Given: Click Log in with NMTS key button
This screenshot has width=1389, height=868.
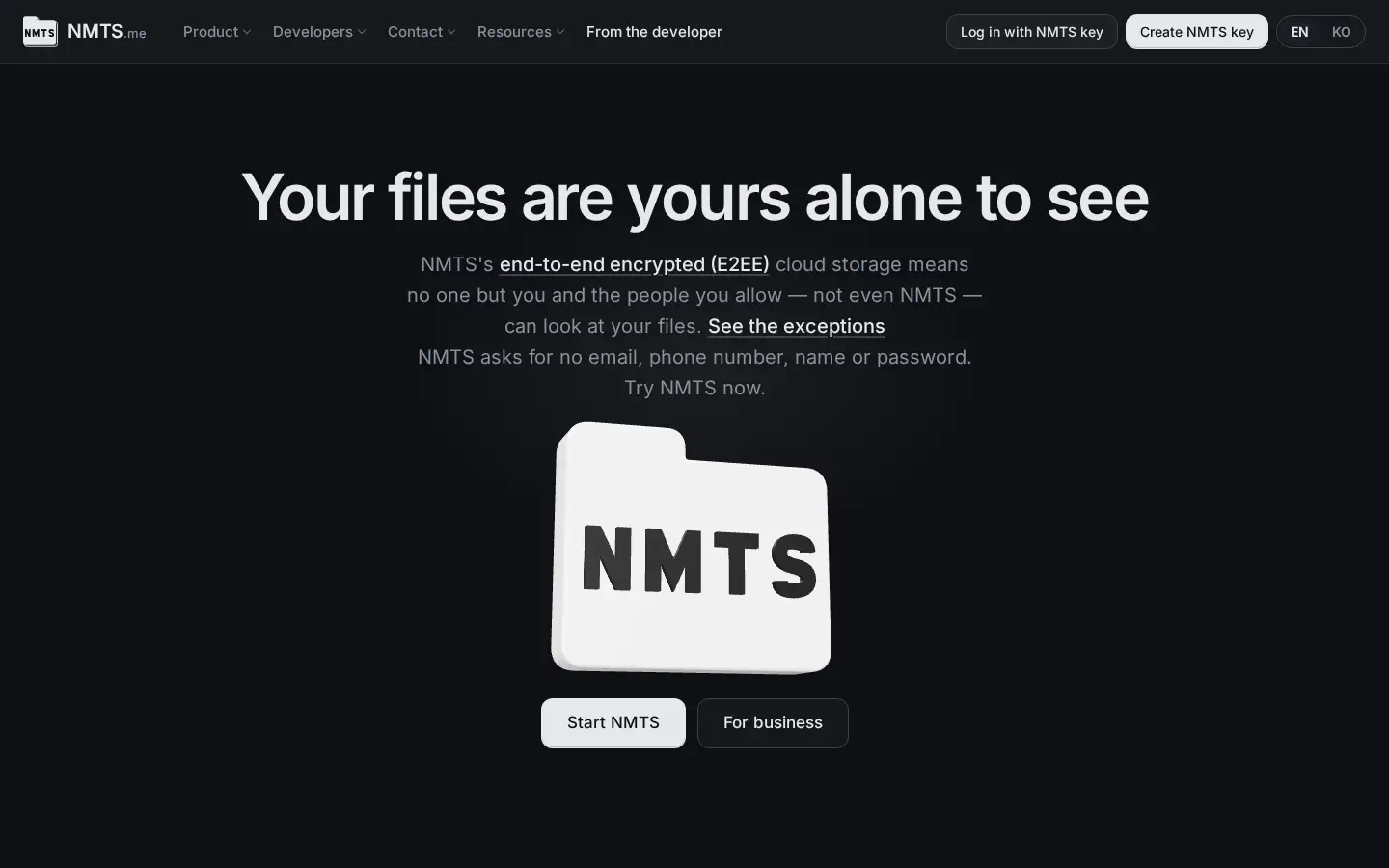Looking at the screenshot, I should tap(1031, 32).
